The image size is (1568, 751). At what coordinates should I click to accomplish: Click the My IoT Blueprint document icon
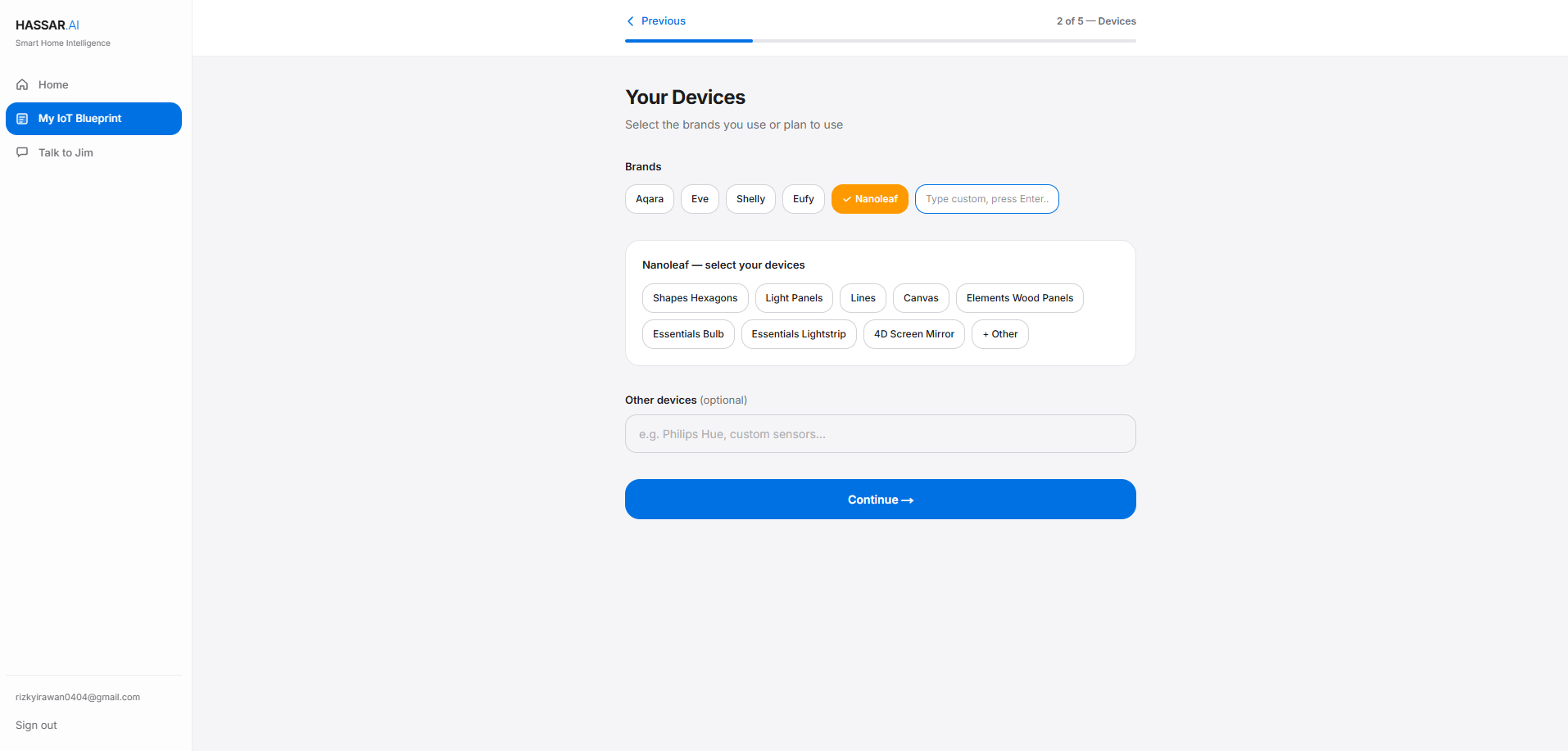click(x=22, y=119)
